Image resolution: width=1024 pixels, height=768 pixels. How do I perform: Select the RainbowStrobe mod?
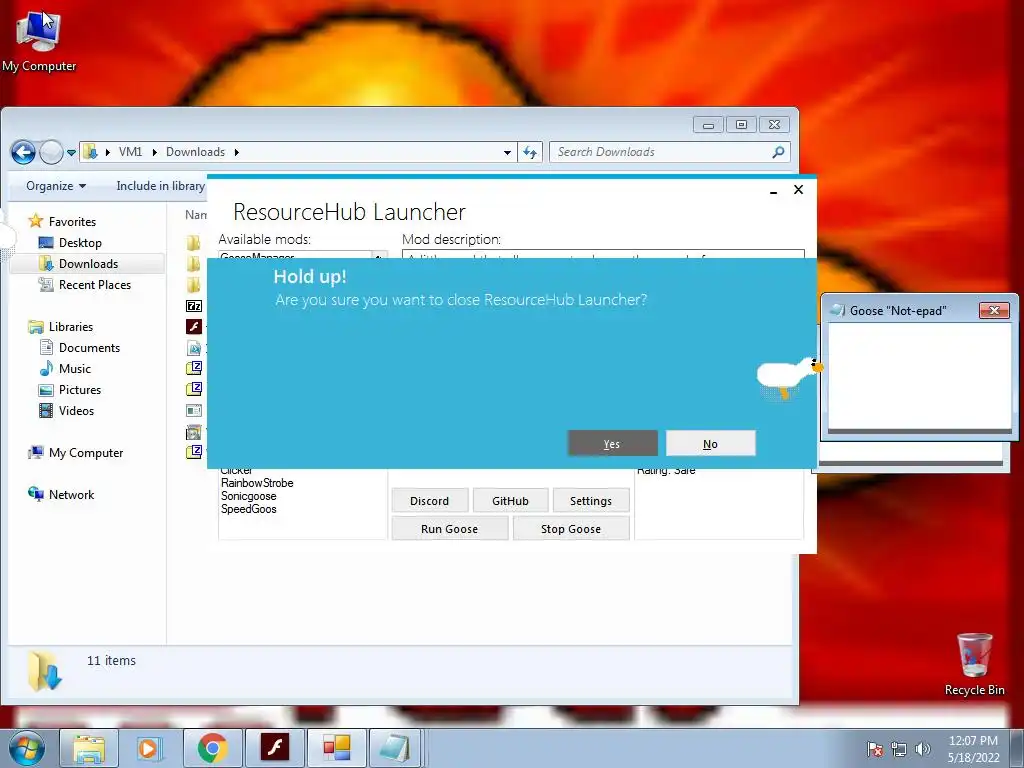(257, 483)
